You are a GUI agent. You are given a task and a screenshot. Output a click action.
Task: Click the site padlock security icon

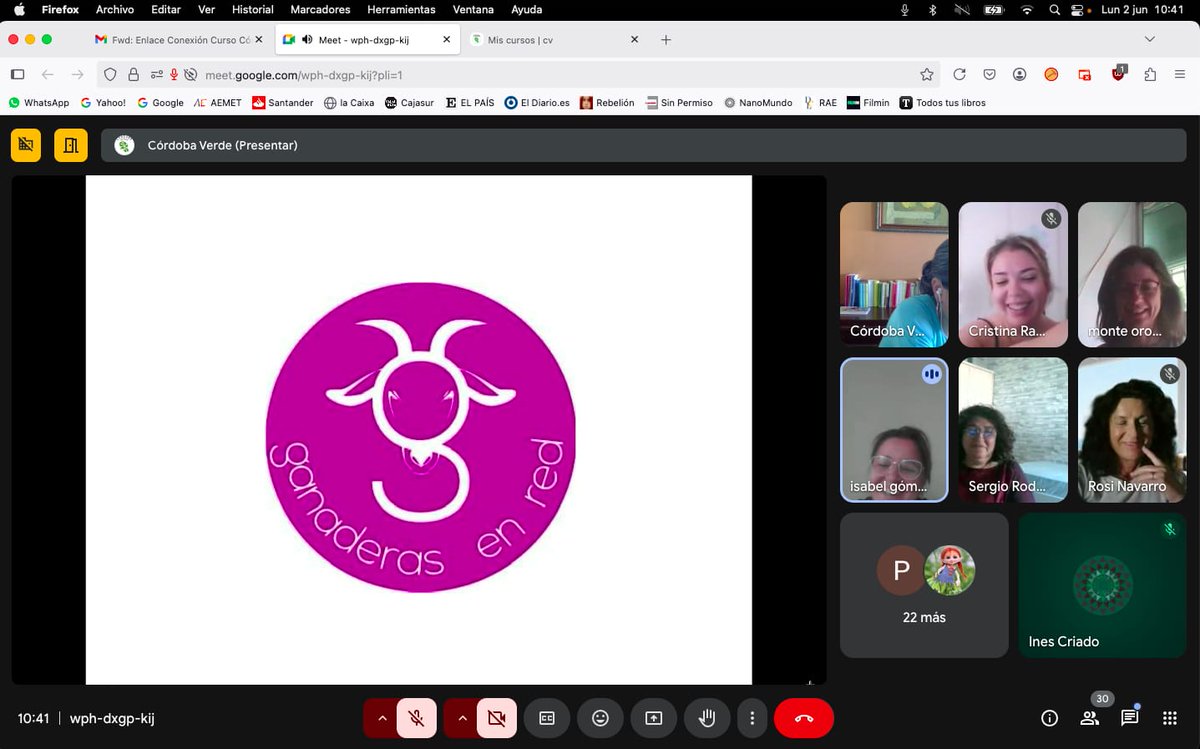pyautogui.click(x=133, y=74)
